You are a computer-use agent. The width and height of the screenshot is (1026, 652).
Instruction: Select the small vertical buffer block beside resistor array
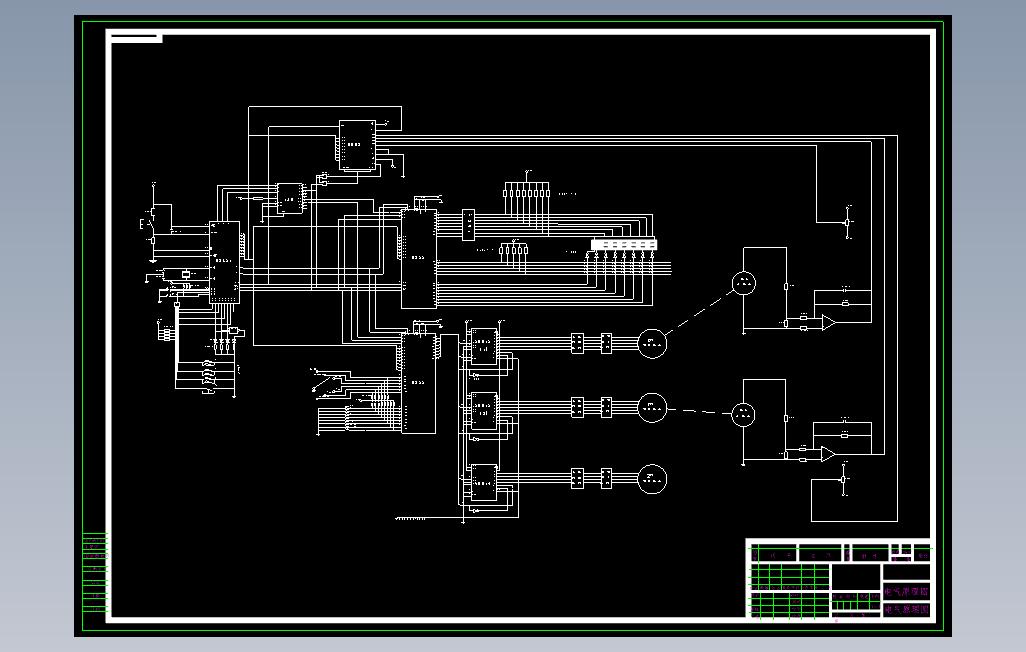469,225
